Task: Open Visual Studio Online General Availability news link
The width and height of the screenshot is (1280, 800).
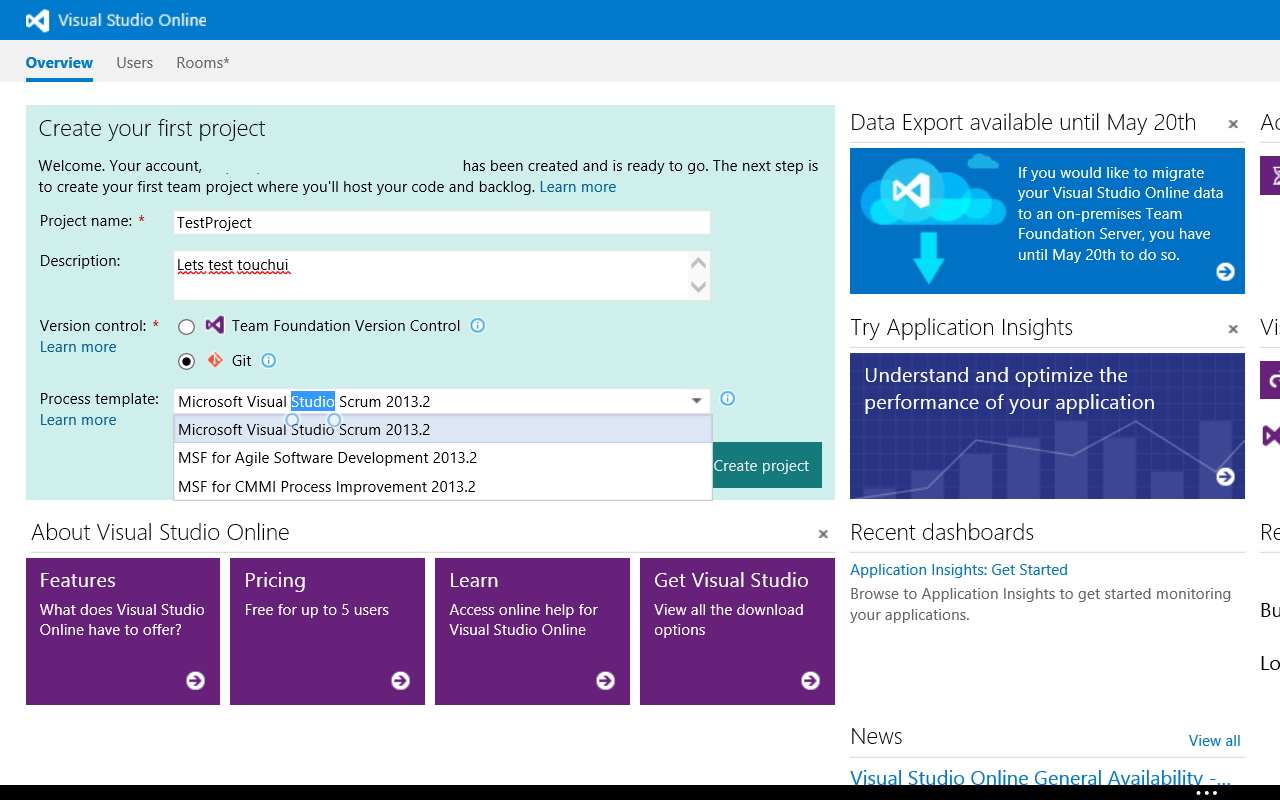Action: click(1040, 778)
